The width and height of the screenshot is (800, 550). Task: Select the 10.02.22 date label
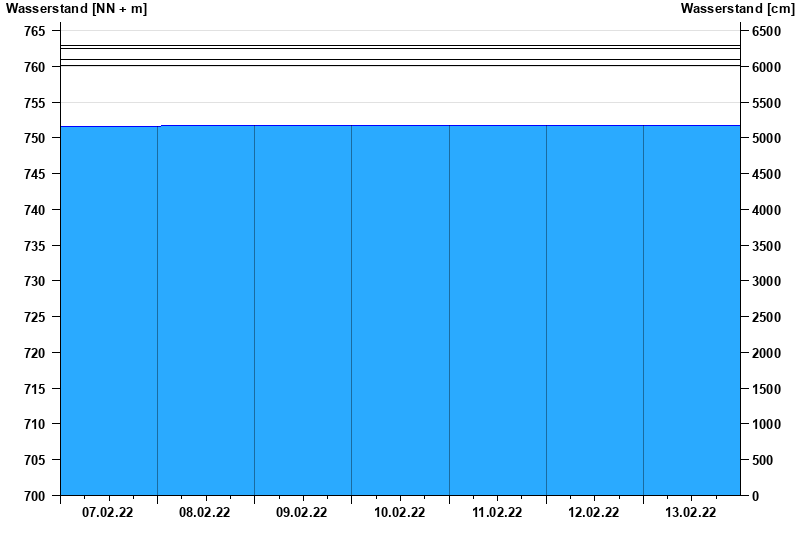pyautogui.click(x=400, y=513)
